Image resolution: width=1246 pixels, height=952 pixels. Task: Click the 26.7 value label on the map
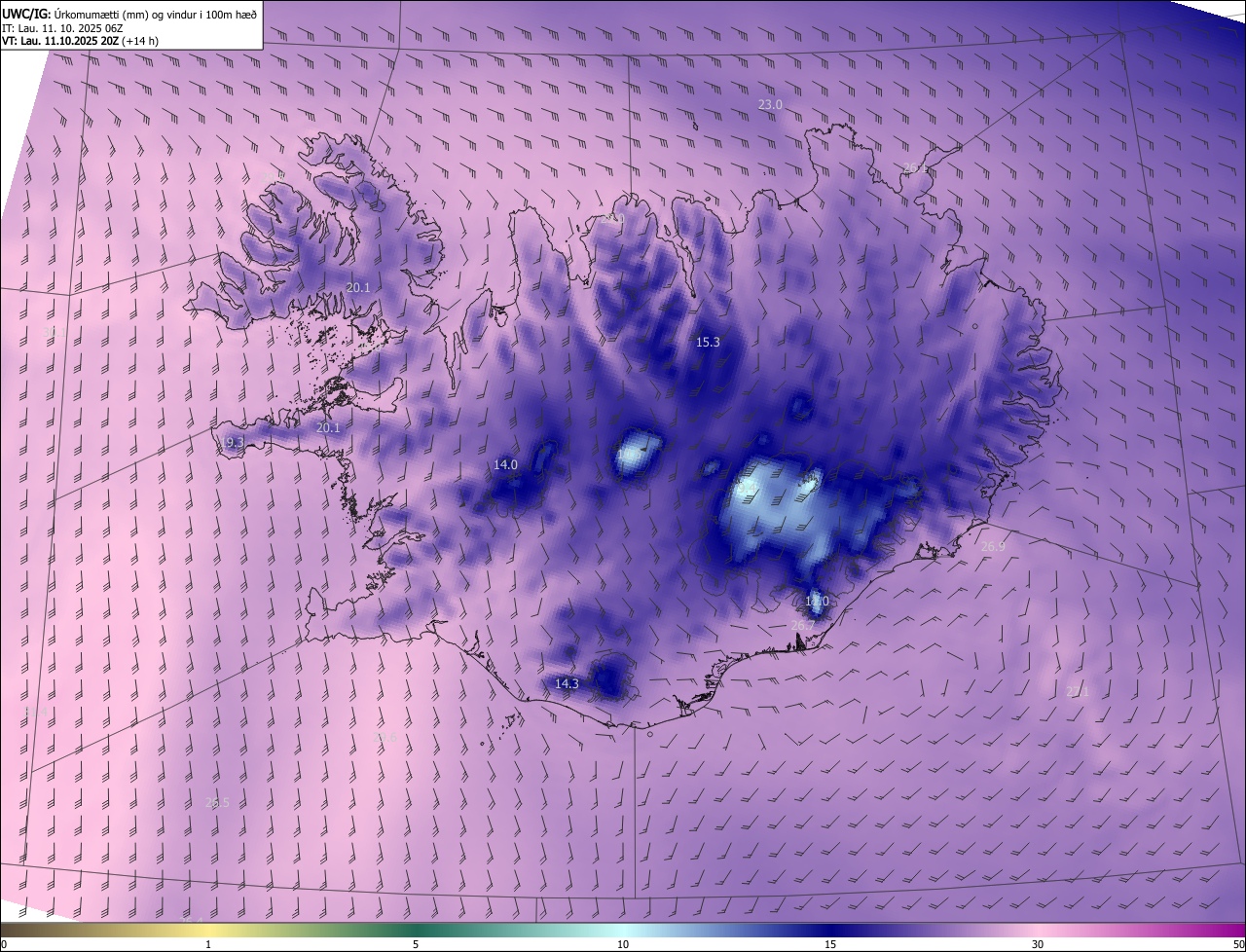[x=802, y=625]
